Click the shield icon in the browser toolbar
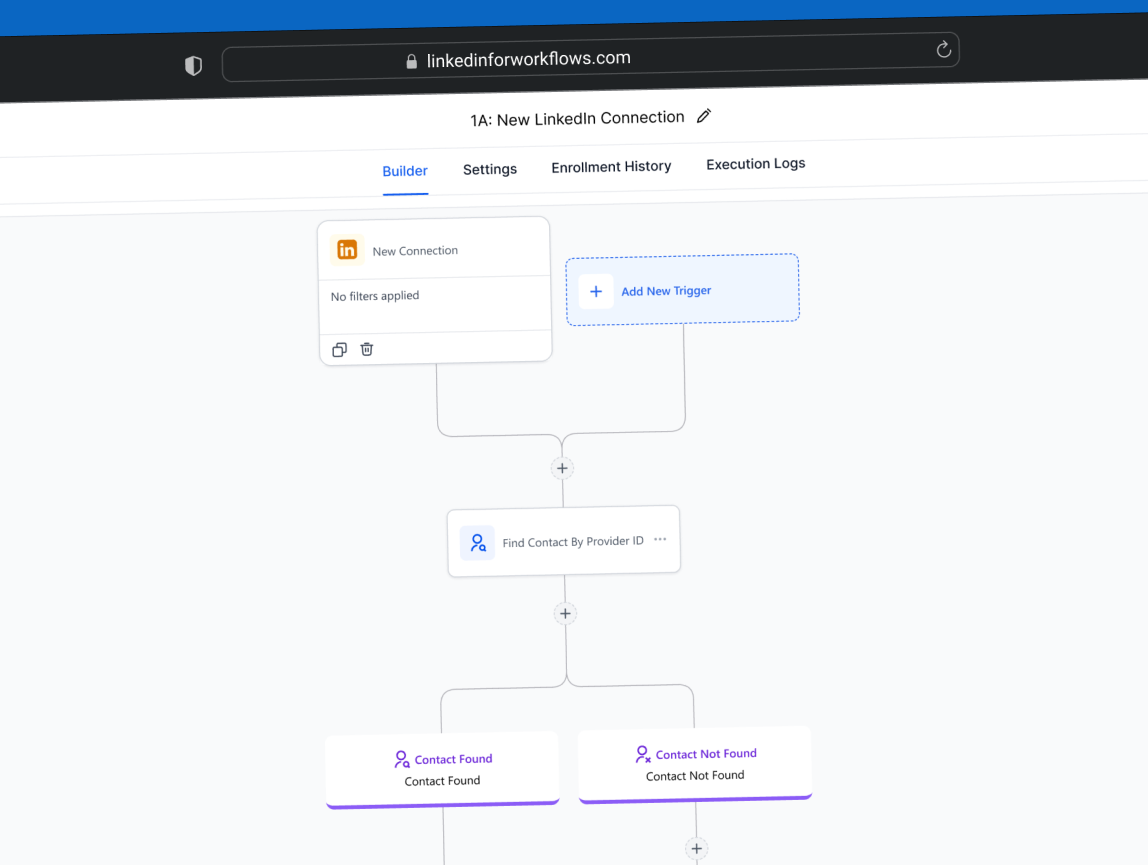 click(x=193, y=64)
